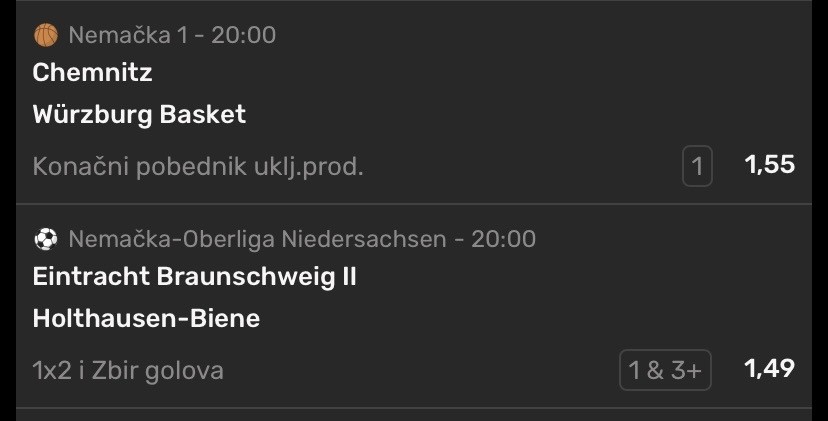Select the "1 & 3+" pick badge
The height and width of the screenshot is (421, 828).
pyautogui.click(x=665, y=370)
